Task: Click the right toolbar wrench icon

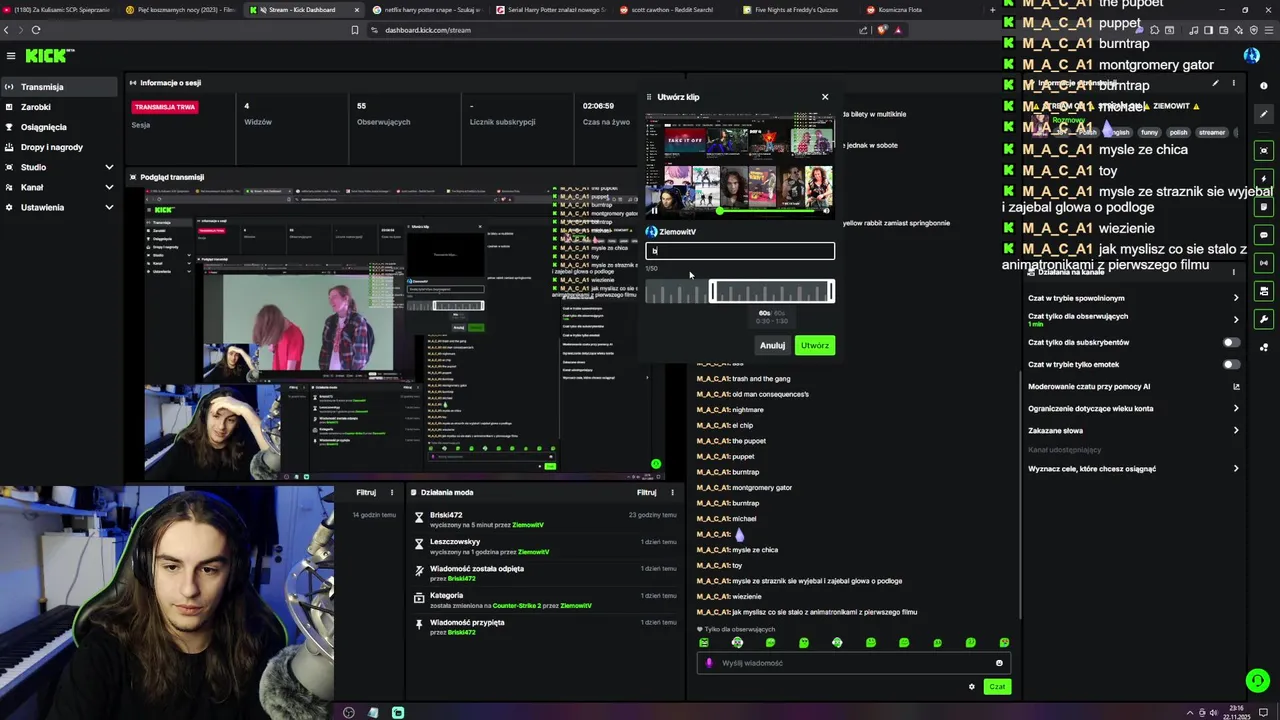Action: click(1264, 320)
